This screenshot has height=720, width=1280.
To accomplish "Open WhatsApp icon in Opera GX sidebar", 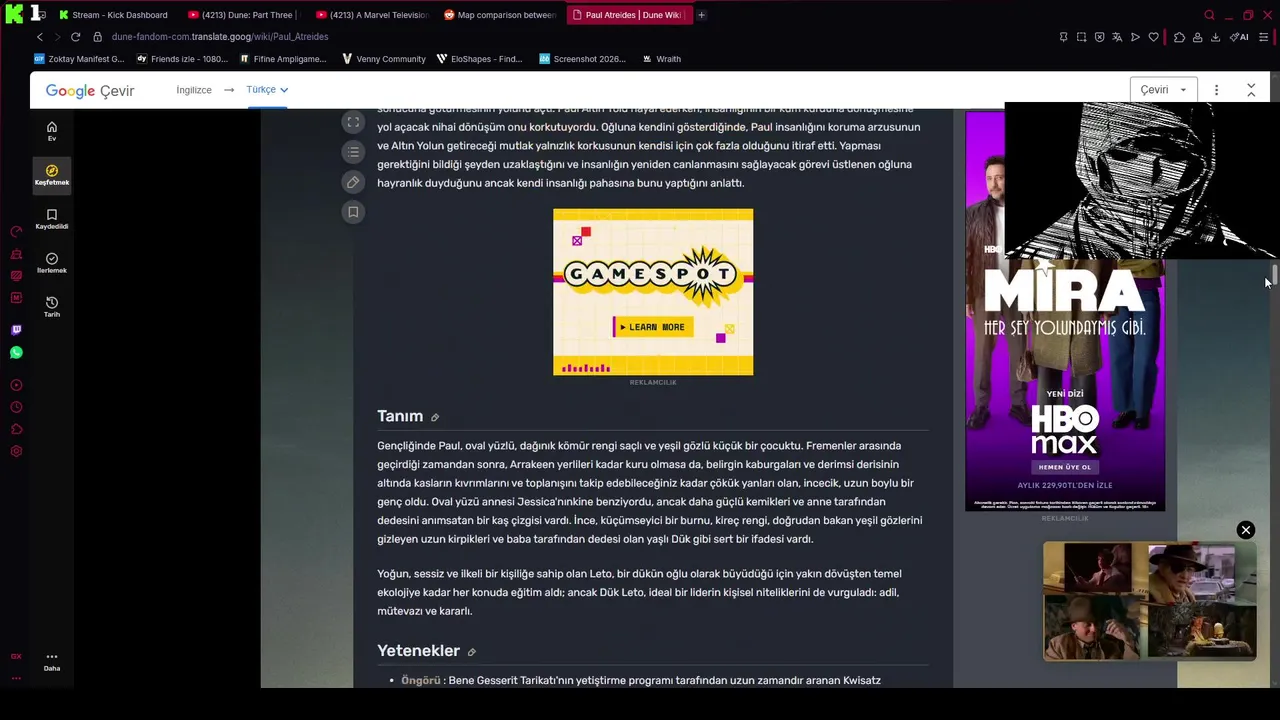I will [x=16, y=352].
